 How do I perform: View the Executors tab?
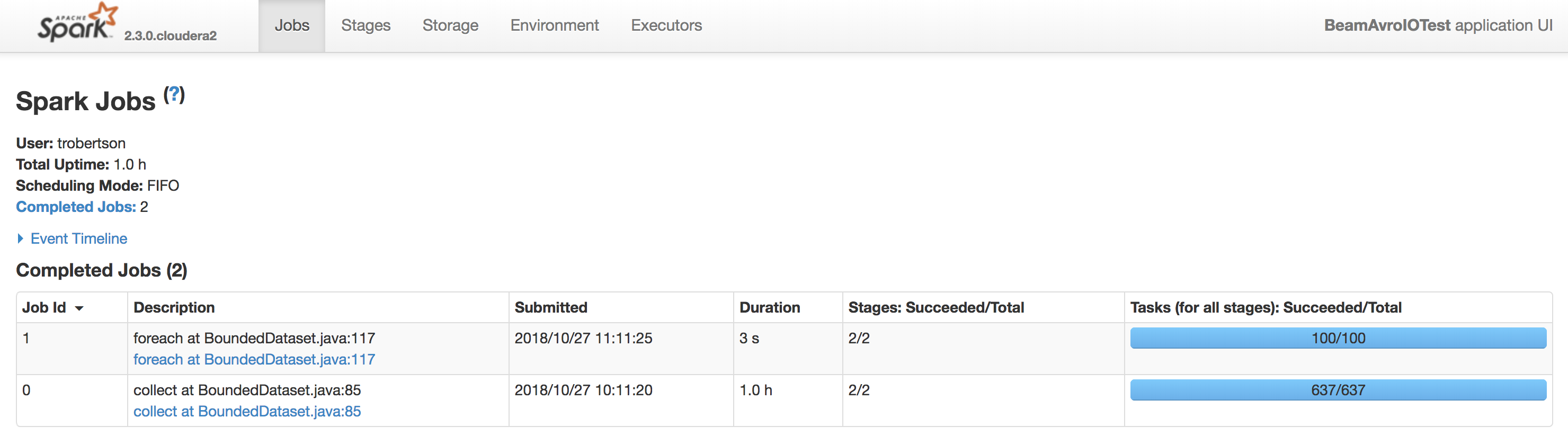coord(666,25)
